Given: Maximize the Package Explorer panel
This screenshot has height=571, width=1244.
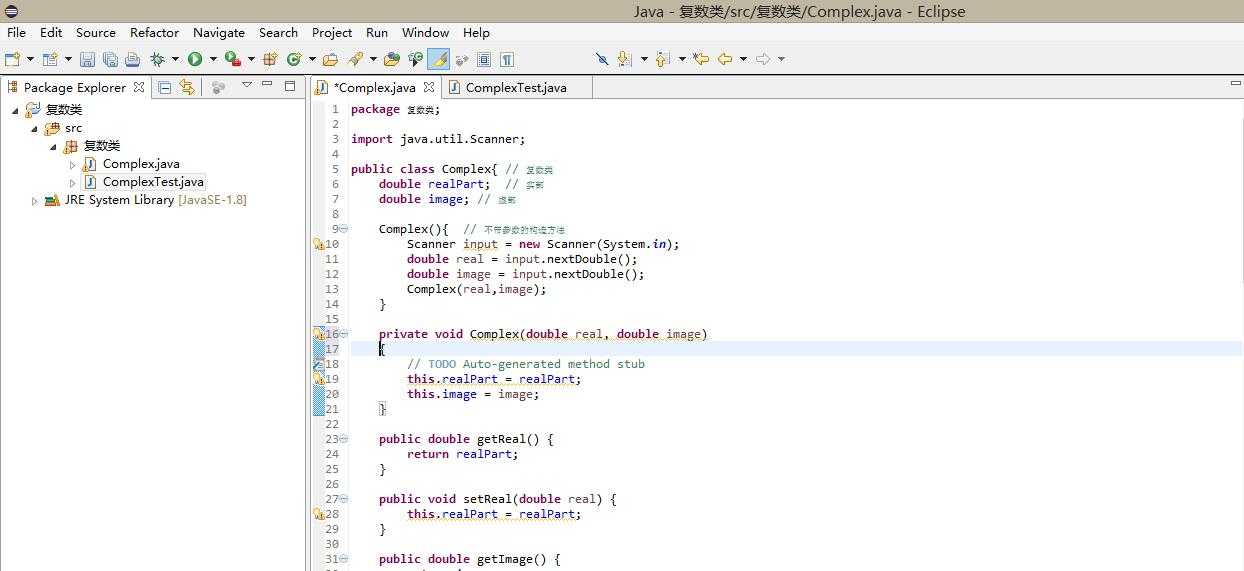Looking at the screenshot, I should [290, 86].
